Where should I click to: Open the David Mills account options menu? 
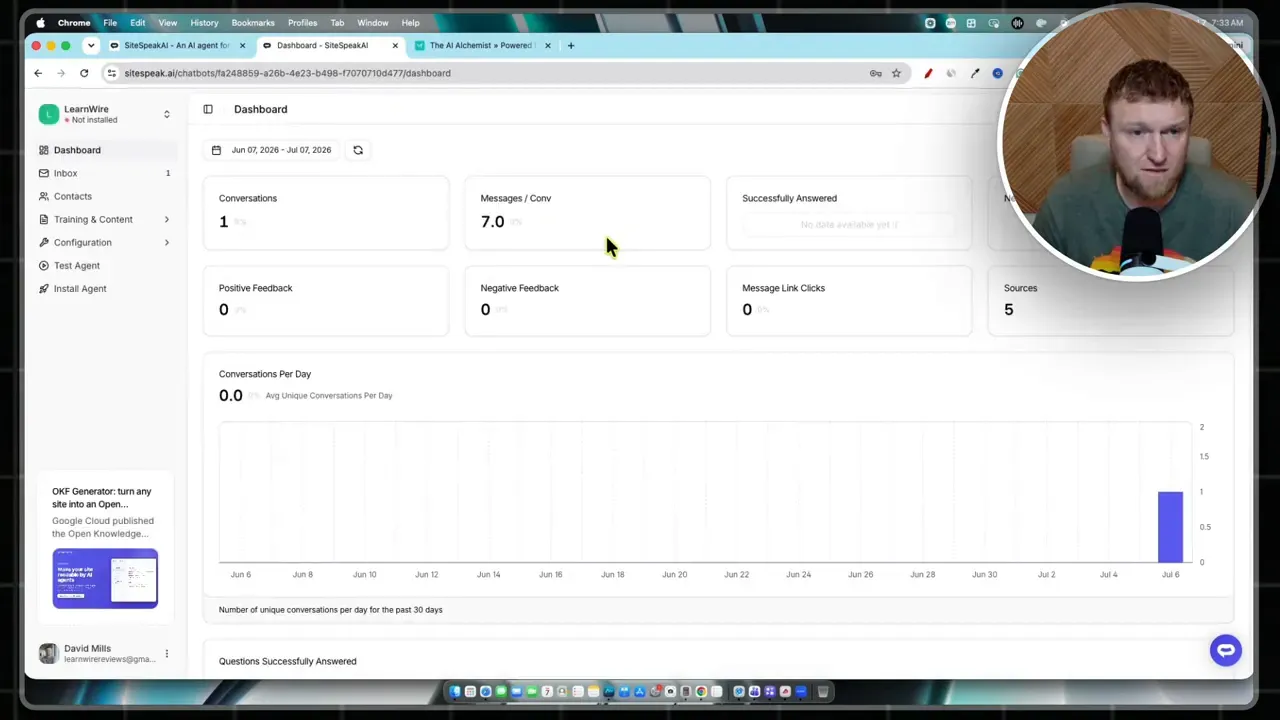tap(166, 654)
